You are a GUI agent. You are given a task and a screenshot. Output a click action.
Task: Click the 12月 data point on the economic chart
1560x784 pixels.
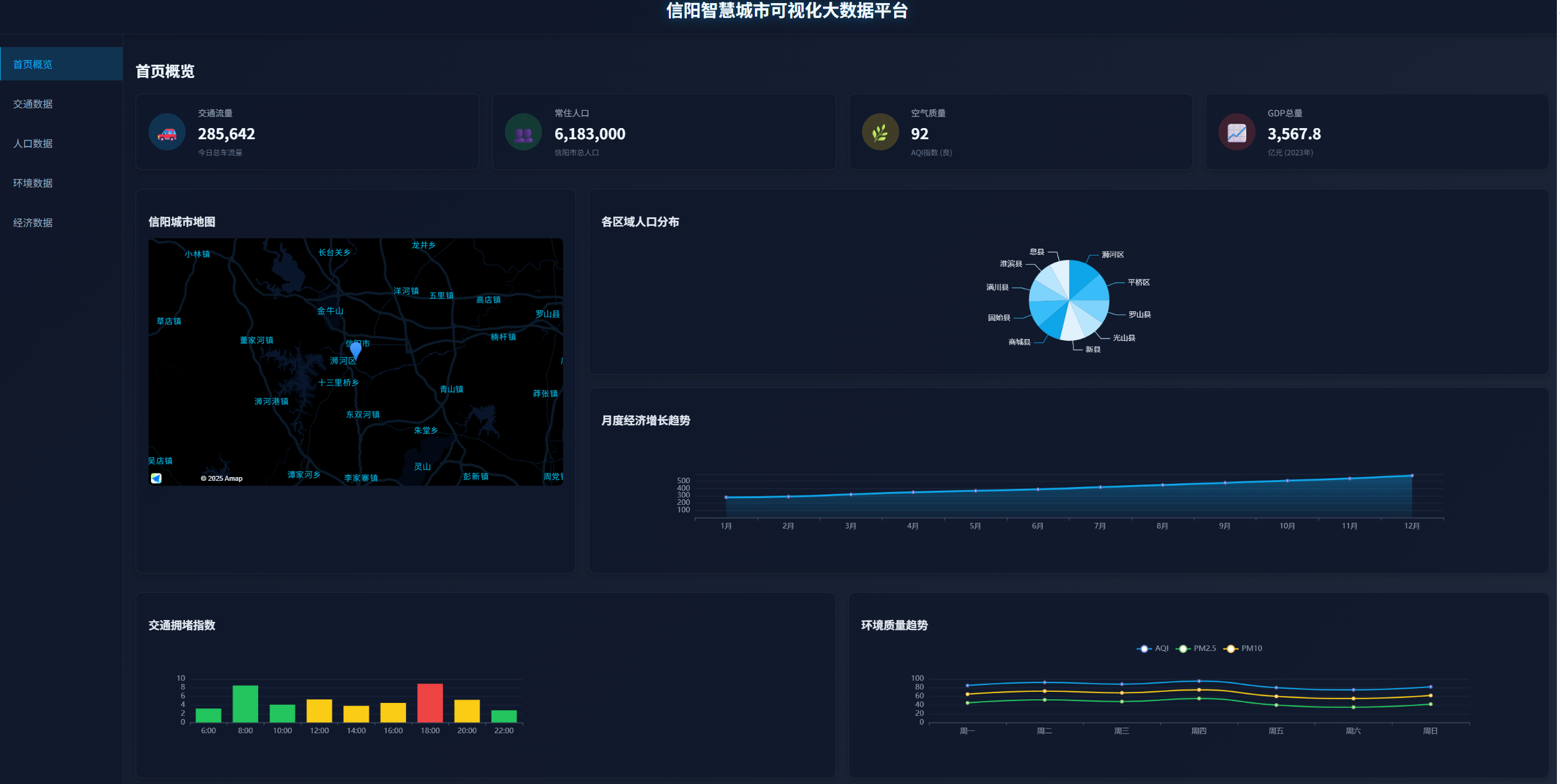[x=1411, y=476]
